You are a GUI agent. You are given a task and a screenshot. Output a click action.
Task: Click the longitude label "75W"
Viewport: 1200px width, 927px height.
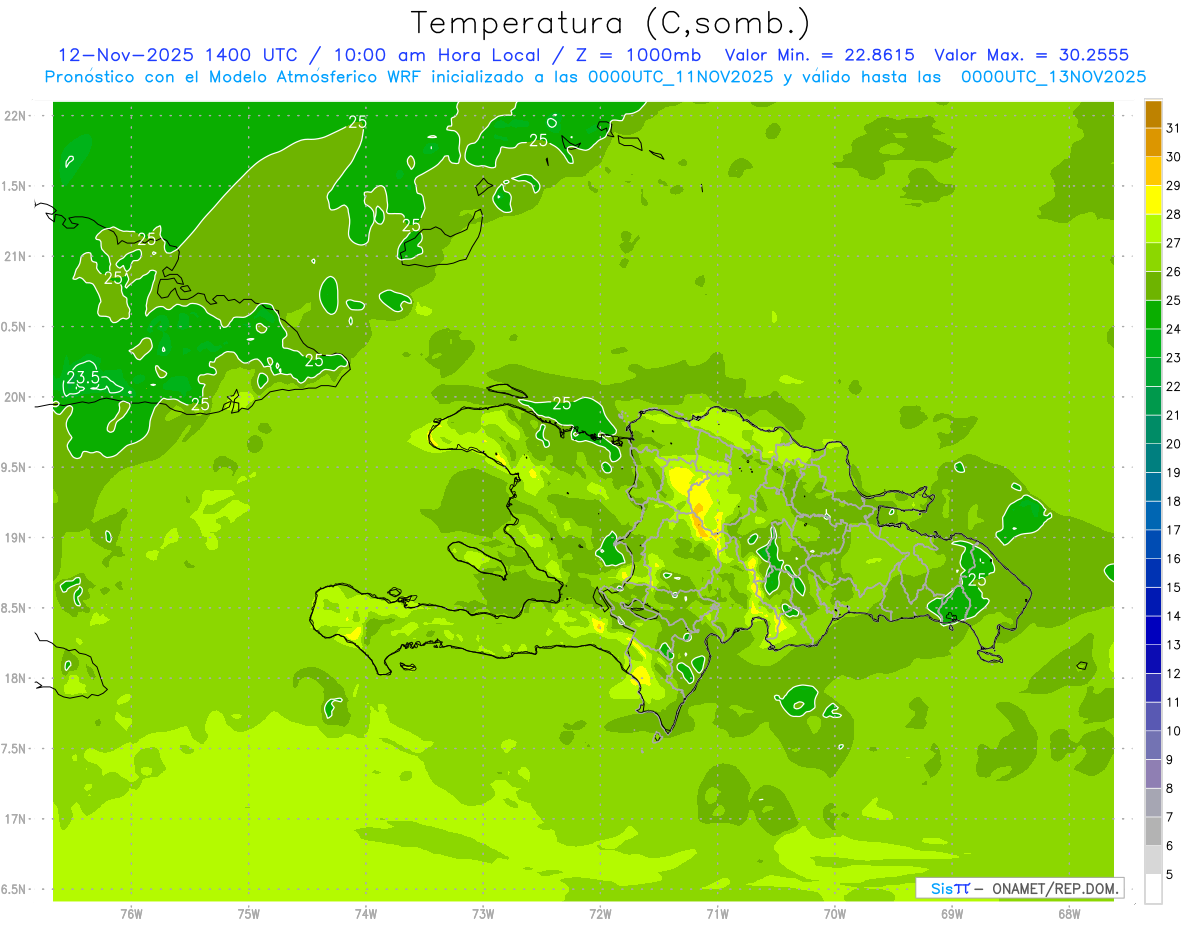coord(249,914)
